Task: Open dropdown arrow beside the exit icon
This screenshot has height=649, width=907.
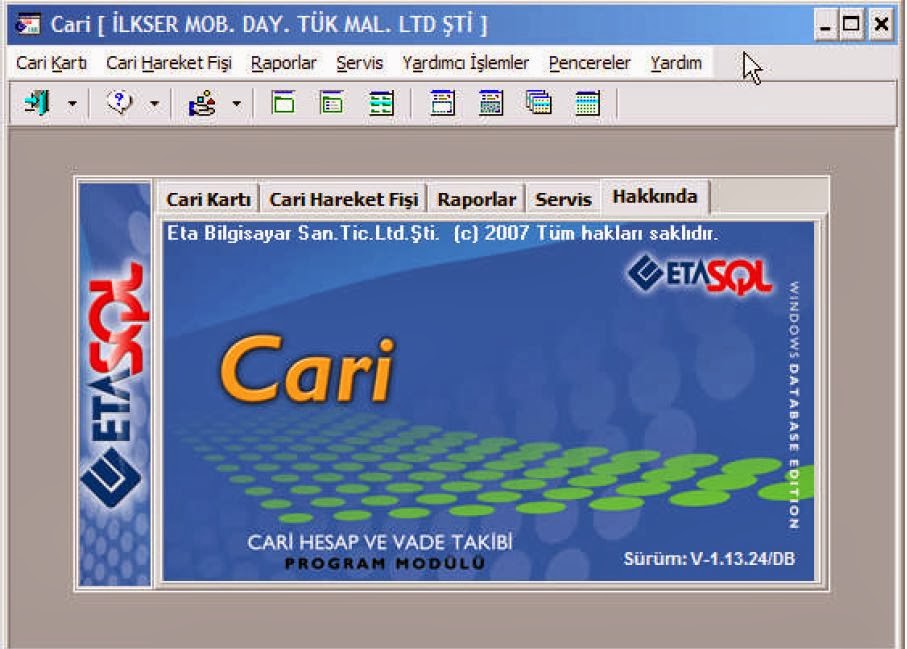Action: 72,104
